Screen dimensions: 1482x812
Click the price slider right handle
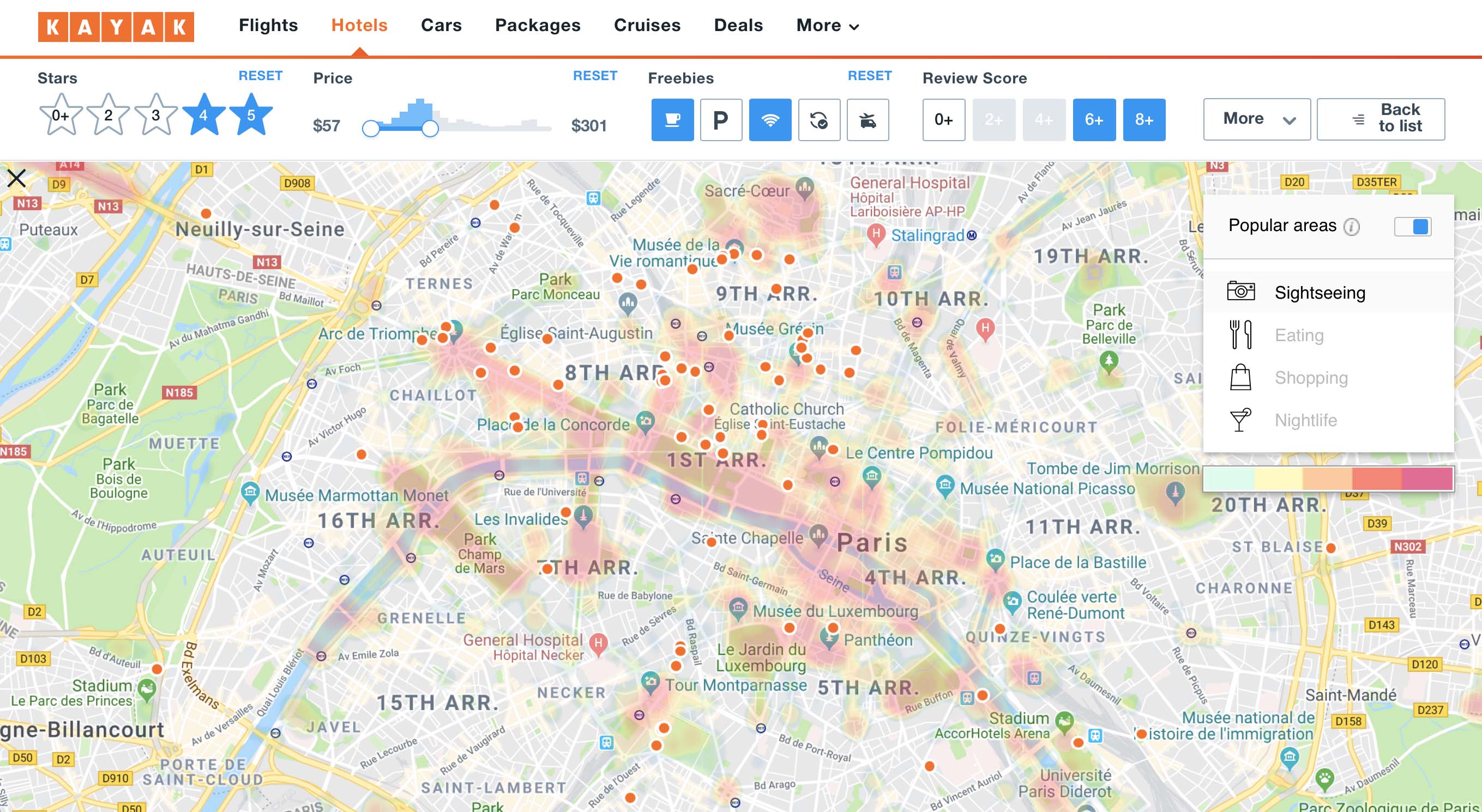tap(430, 128)
